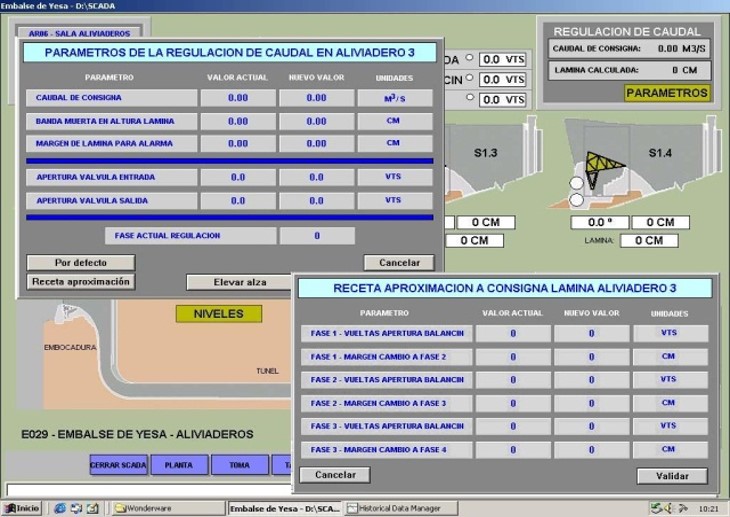Click the 'LAMINA CALCULADA: 0 CM' readout
Viewport: 730px width, 517px height.
(x=629, y=70)
